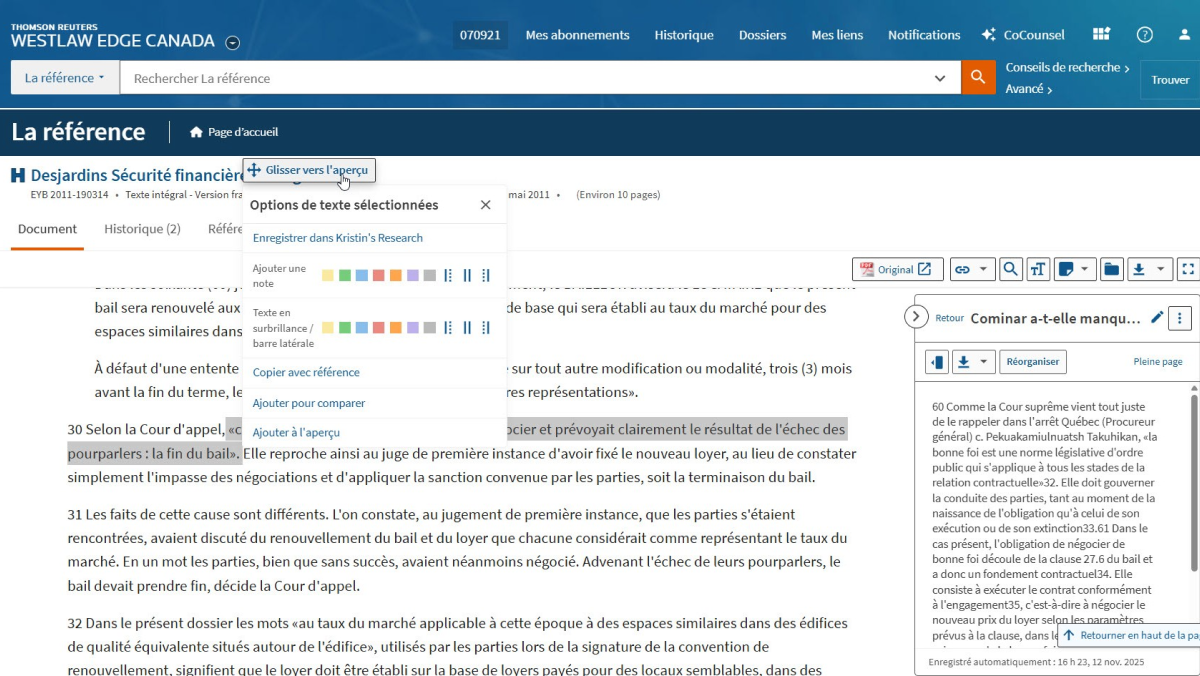
Task: Enter full screen document mode
Action: [x=1187, y=269]
